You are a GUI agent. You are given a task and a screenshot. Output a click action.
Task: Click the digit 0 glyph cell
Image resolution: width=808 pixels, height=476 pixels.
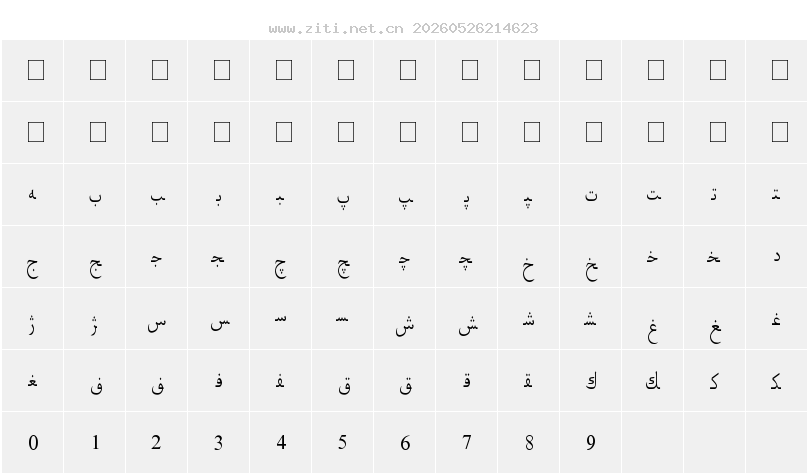click(x=32, y=443)
